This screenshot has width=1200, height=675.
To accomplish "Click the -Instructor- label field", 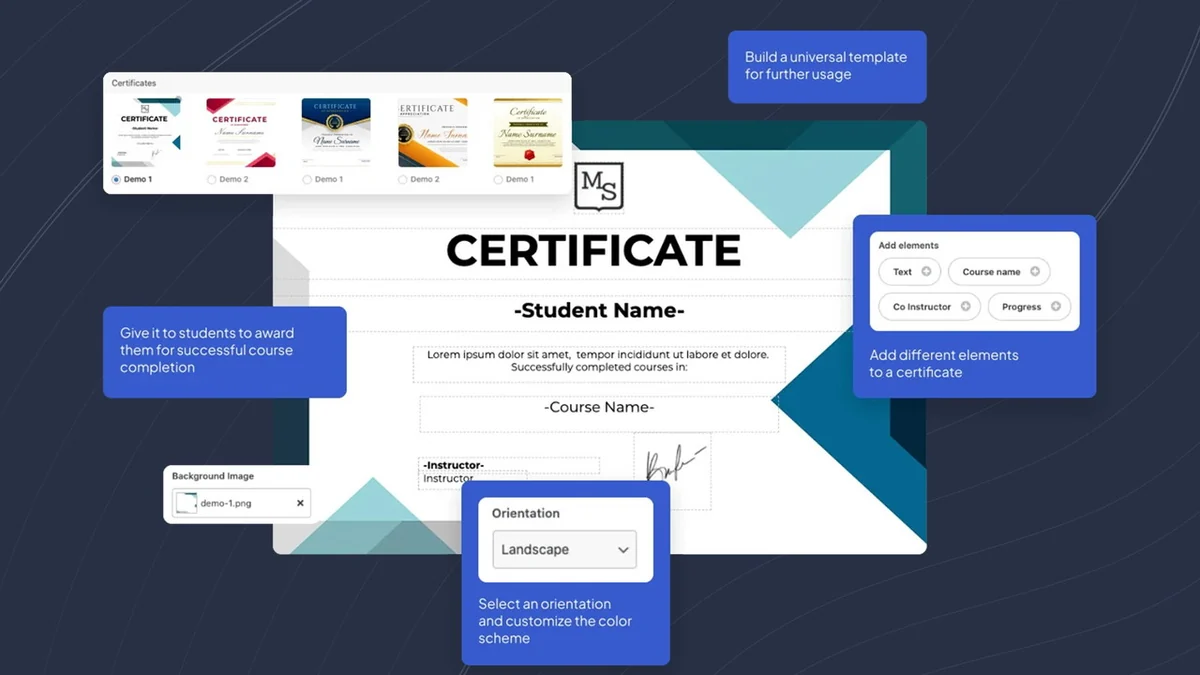I will click(x=453, y=465).
